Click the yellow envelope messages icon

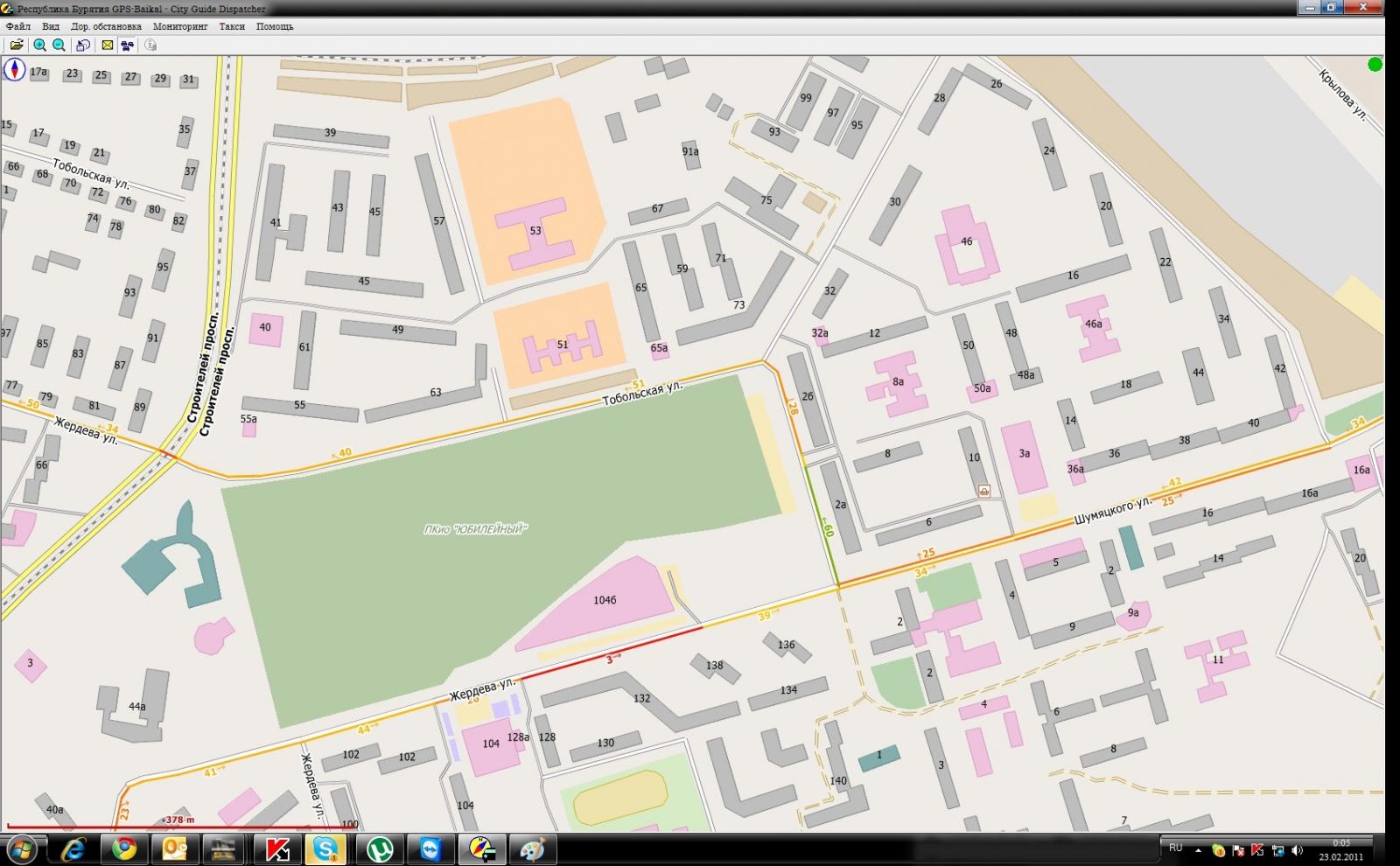point(107,45)
